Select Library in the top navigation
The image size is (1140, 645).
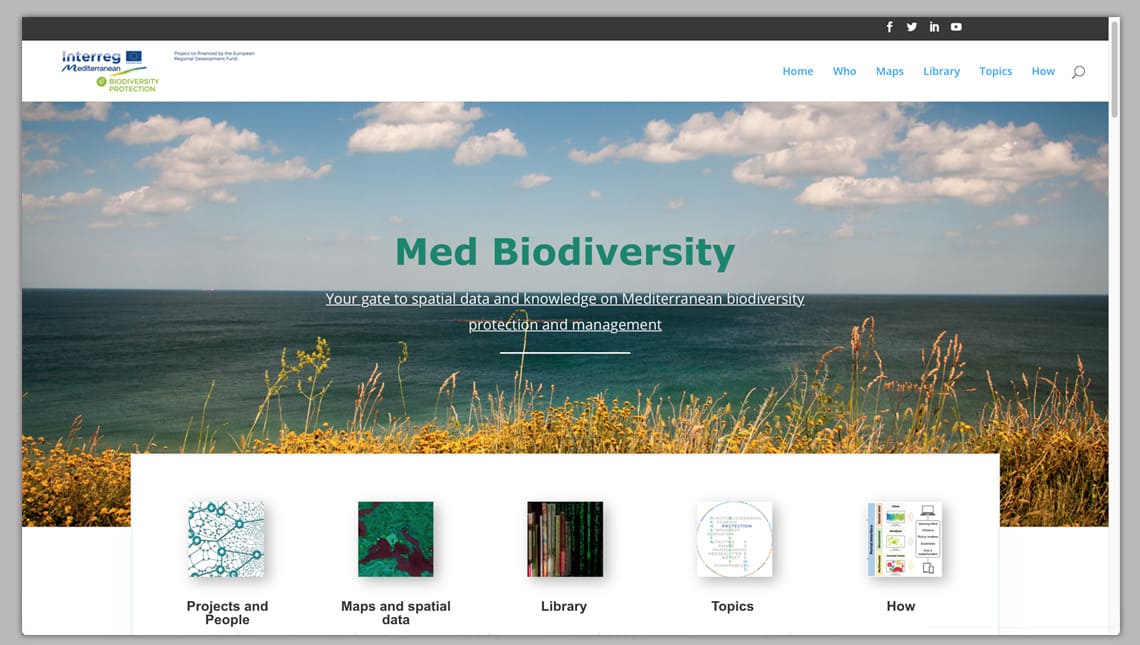(x=941, y=72)
